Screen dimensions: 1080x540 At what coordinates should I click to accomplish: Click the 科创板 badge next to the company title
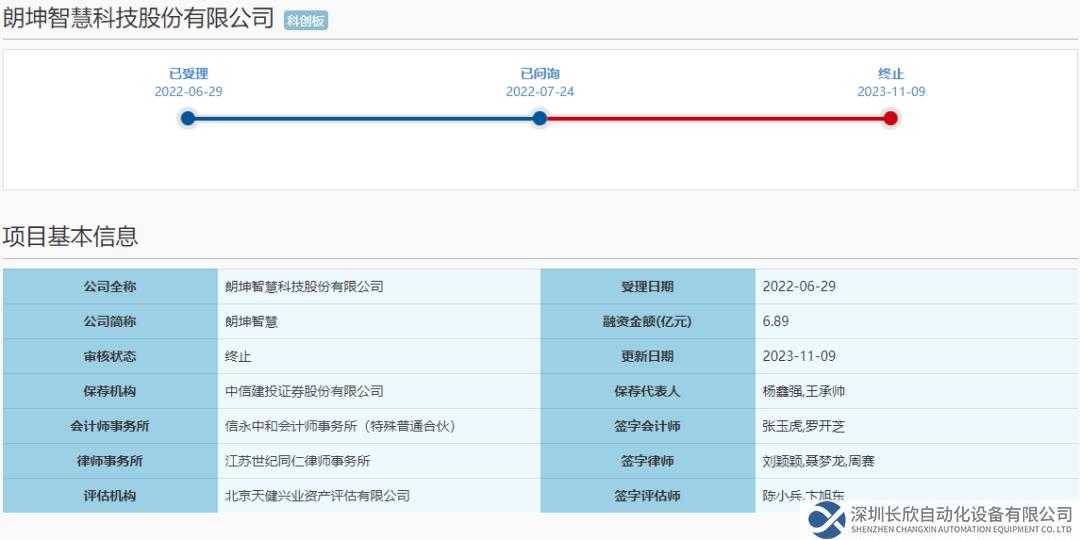point(306,21)
